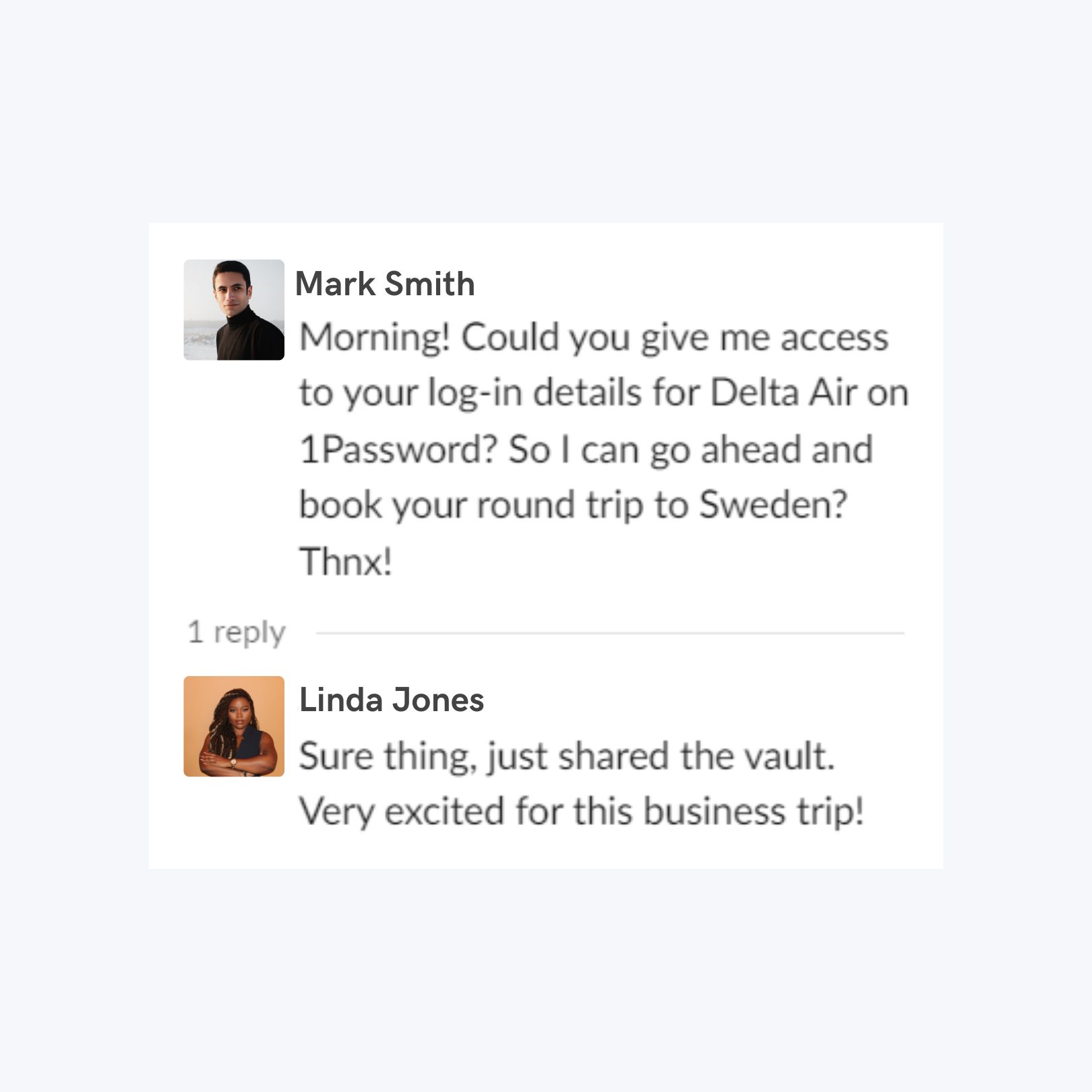The width and height of the screenshot is (1092, 1092).
Task: Click Sure thing in Linda's reply
Action: coord(383,756)
